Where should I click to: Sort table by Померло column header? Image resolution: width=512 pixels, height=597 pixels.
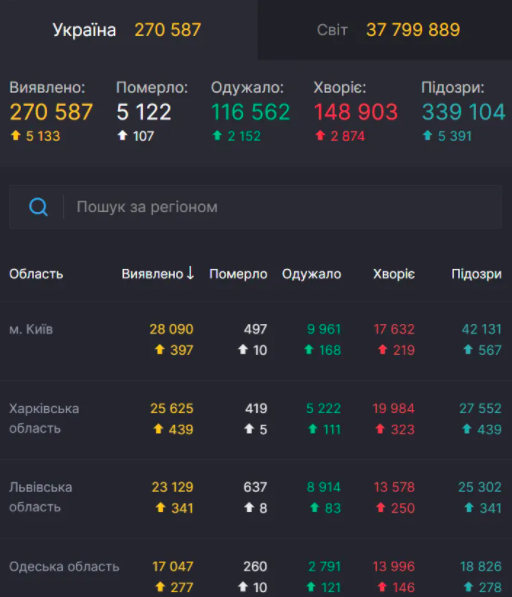point(238,274)
